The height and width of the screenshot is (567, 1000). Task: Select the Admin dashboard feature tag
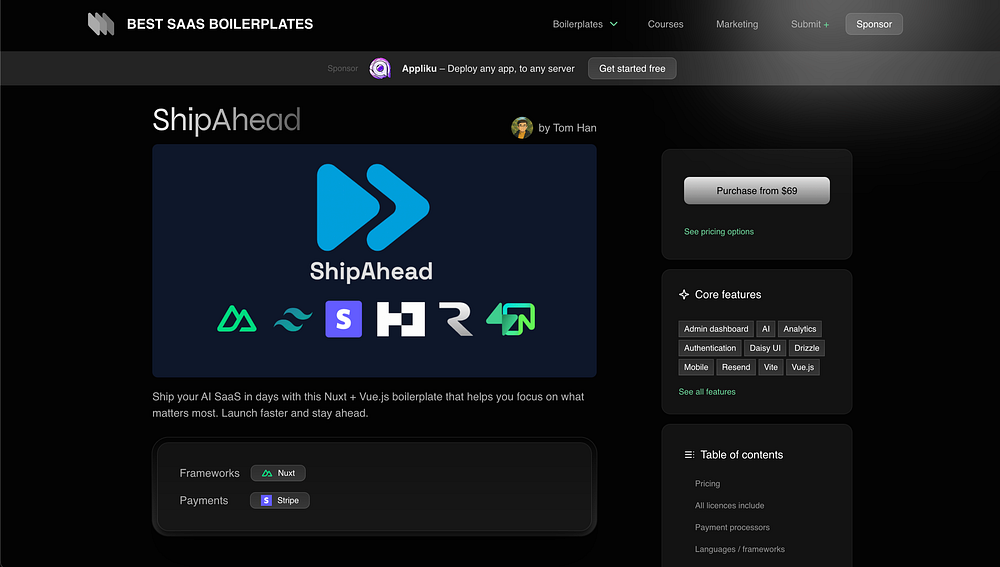[716, 329]
